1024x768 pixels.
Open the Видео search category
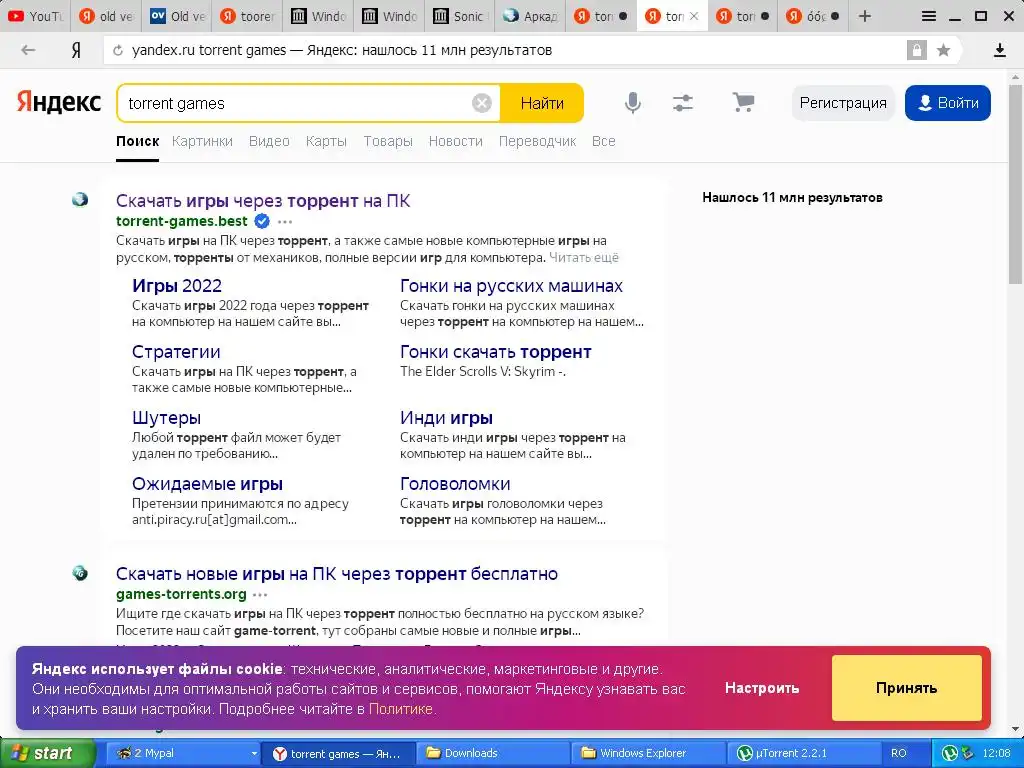click(269, 141)
